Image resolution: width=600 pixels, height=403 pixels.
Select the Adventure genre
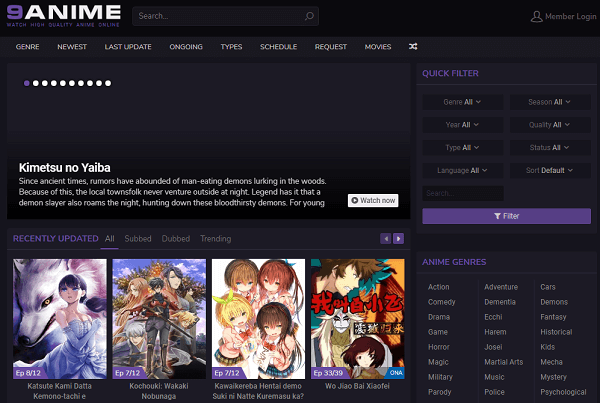[x=501, y=287]
